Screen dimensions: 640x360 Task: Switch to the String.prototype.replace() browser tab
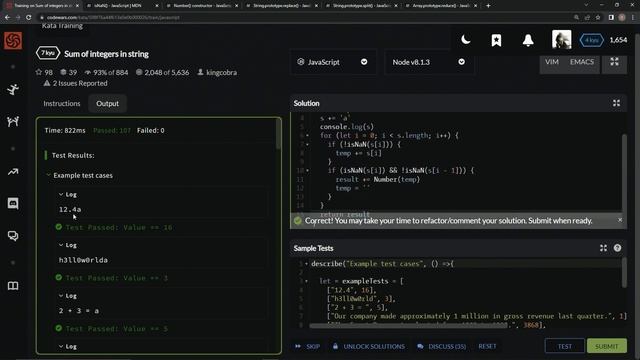pyautogui.click(x=283, y=6)
